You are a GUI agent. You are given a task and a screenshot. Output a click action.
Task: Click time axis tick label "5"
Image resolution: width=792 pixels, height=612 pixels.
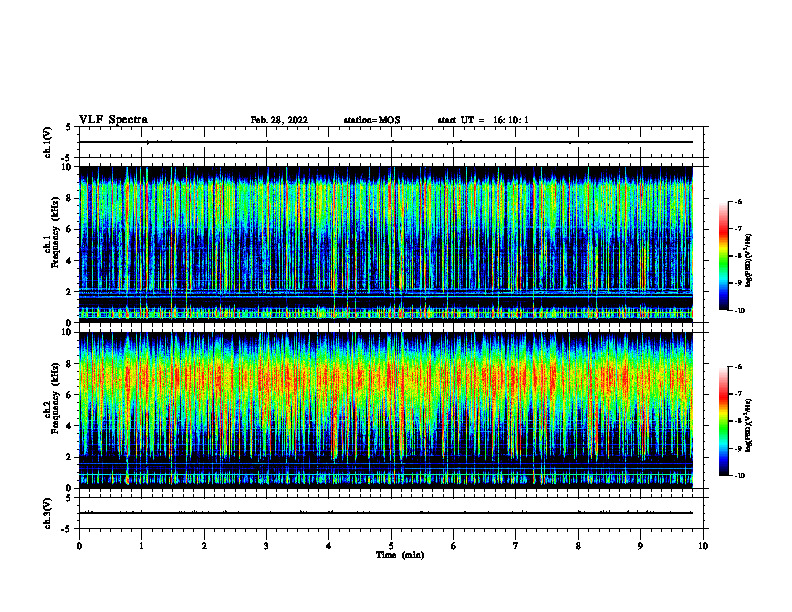tap(391, 546)
